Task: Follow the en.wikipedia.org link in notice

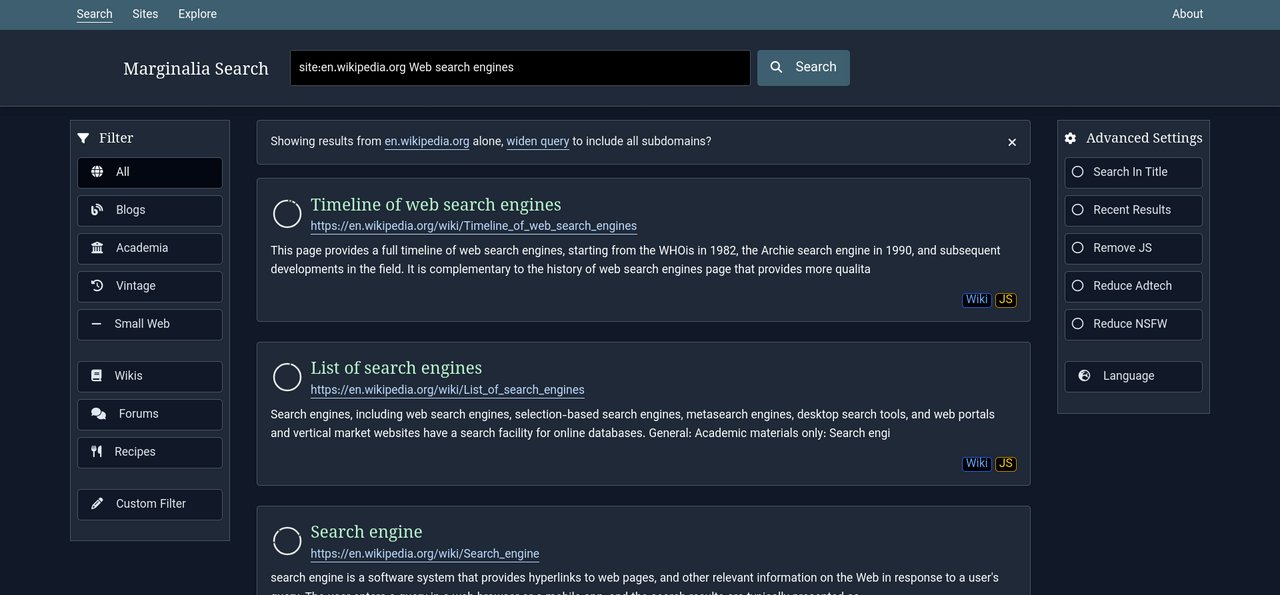Action: 427,142
